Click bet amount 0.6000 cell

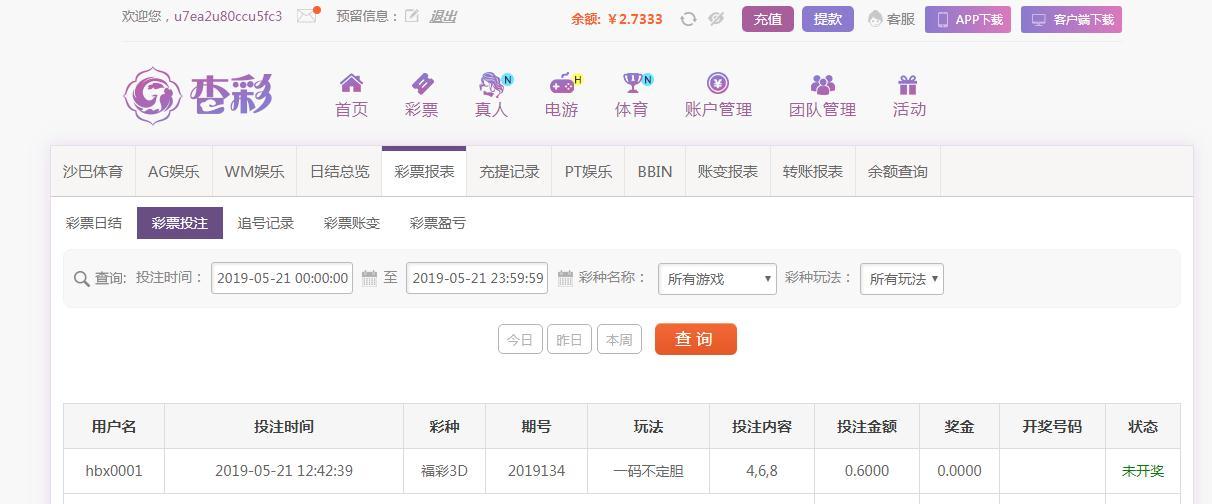[867, 470]
